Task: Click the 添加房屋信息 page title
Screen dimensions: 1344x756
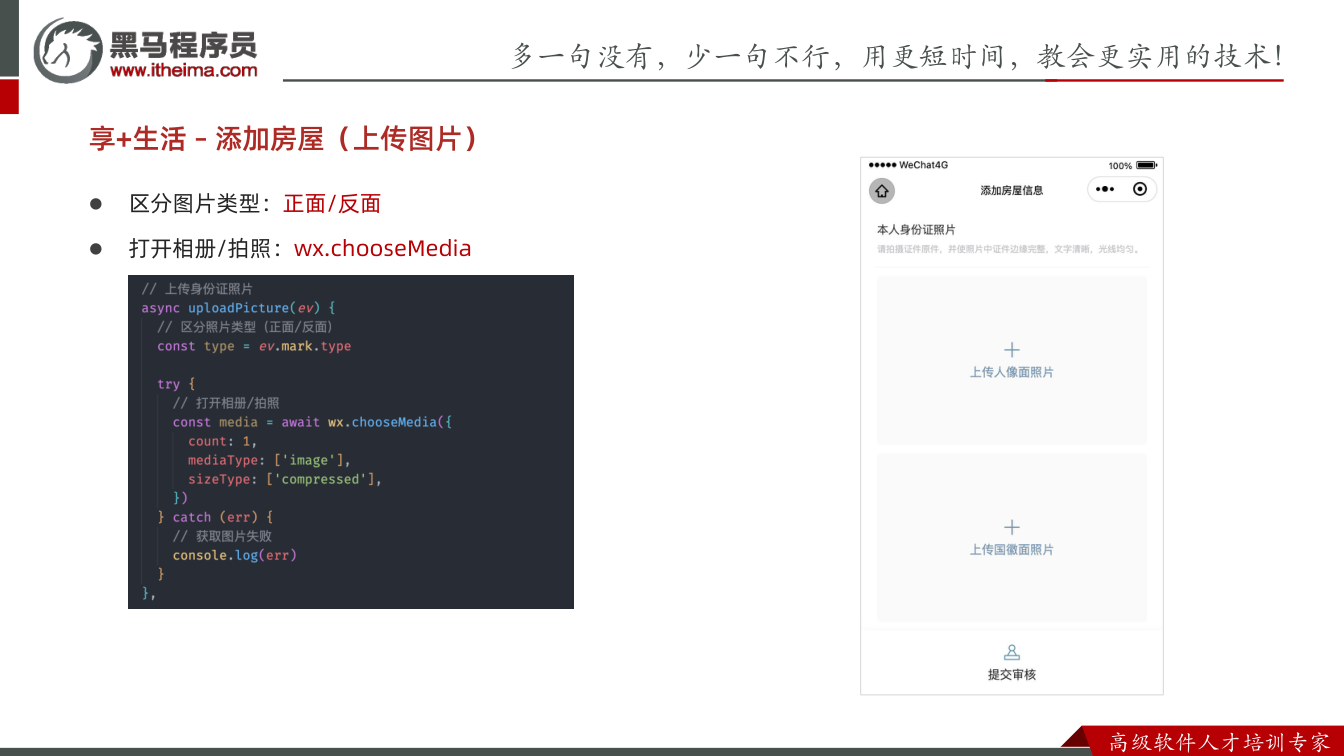Action: (x=1012, y=190)
